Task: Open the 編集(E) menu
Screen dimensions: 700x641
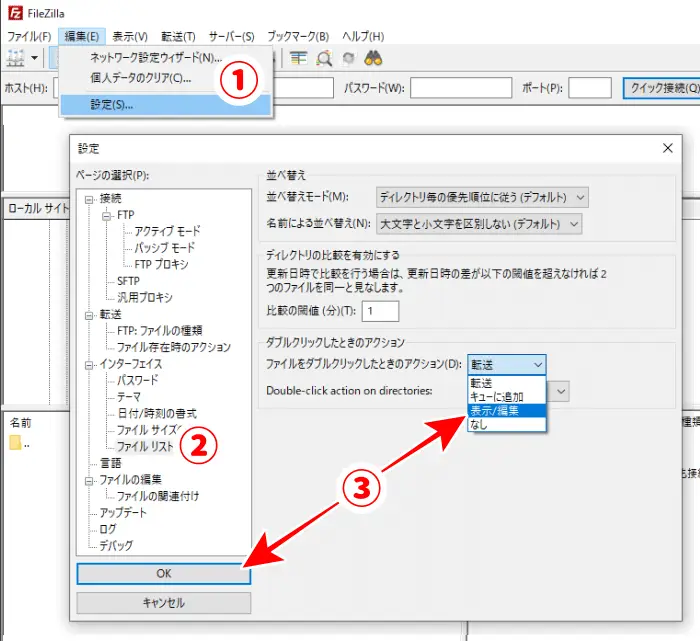Action: pos(82,36)
